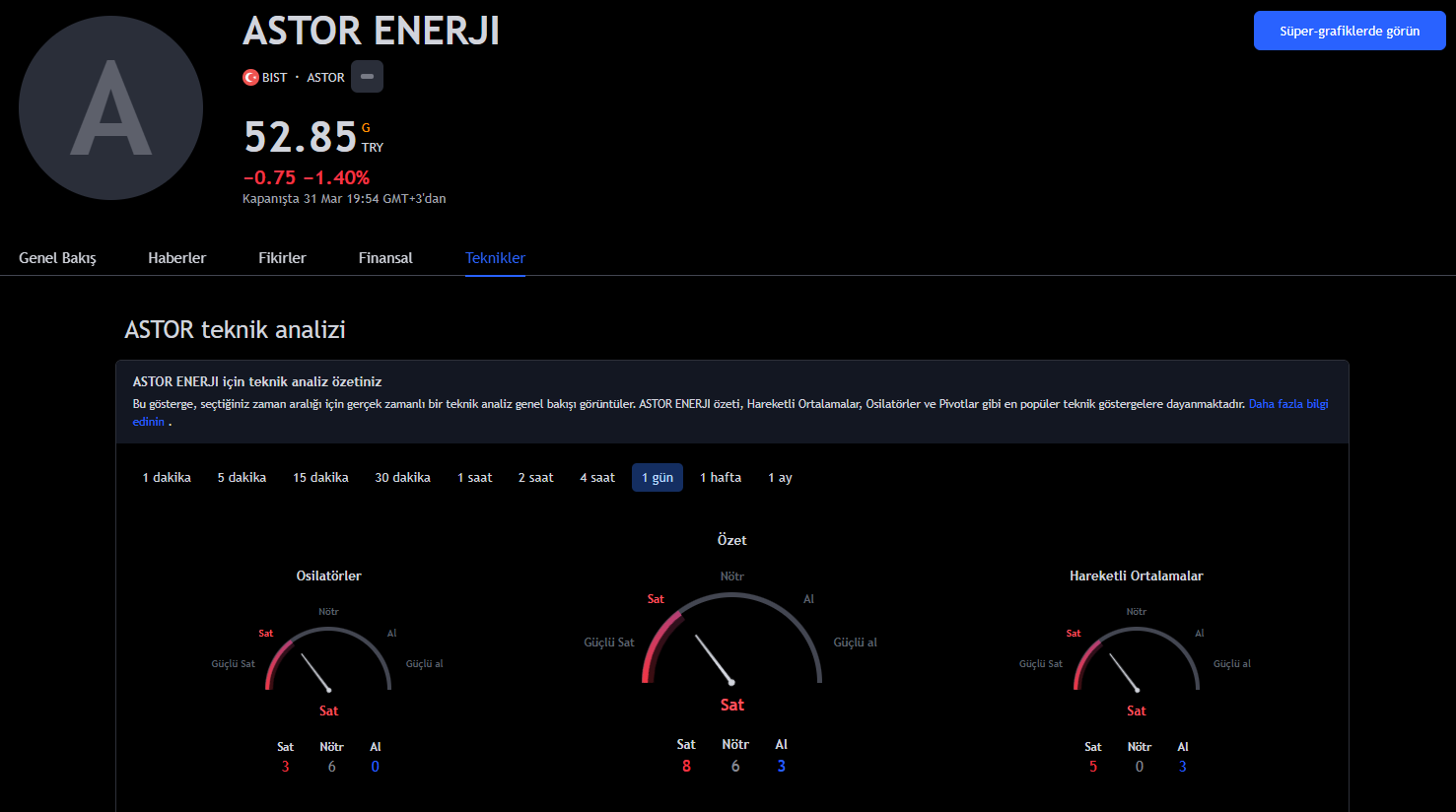Click the 52.85 price value

pyautogui.click(x=300, y=137)
